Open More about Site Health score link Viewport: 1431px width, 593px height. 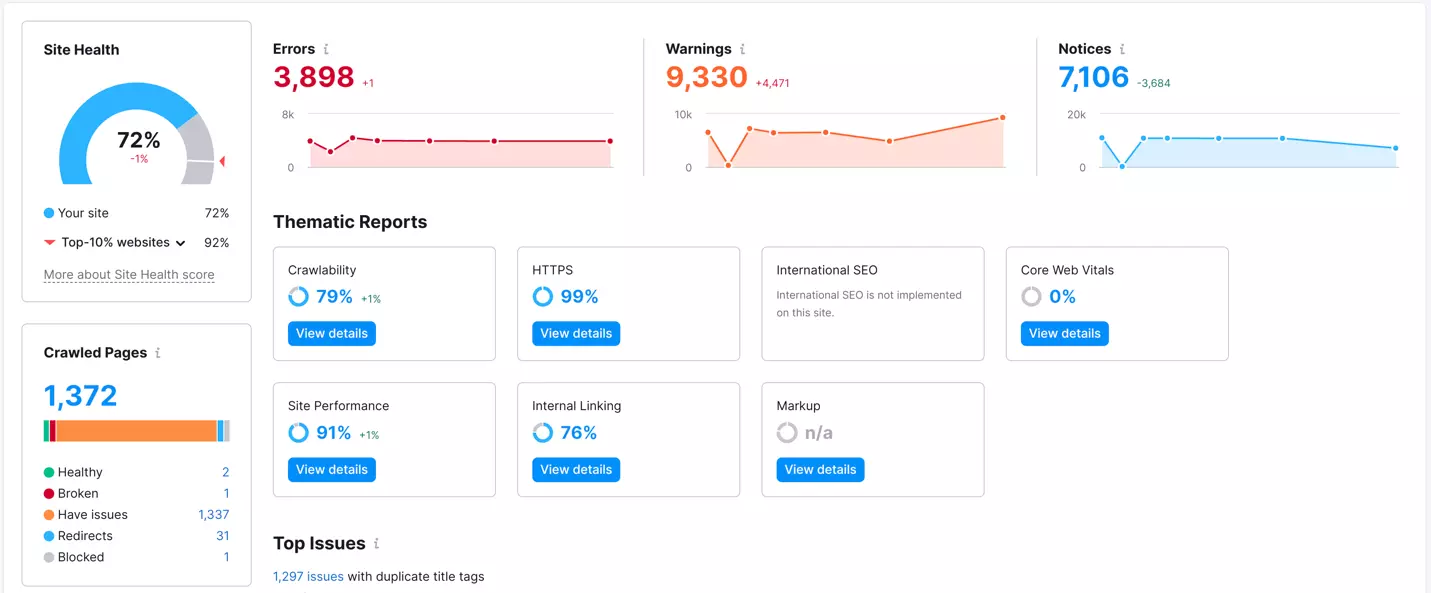pos(129,275)
